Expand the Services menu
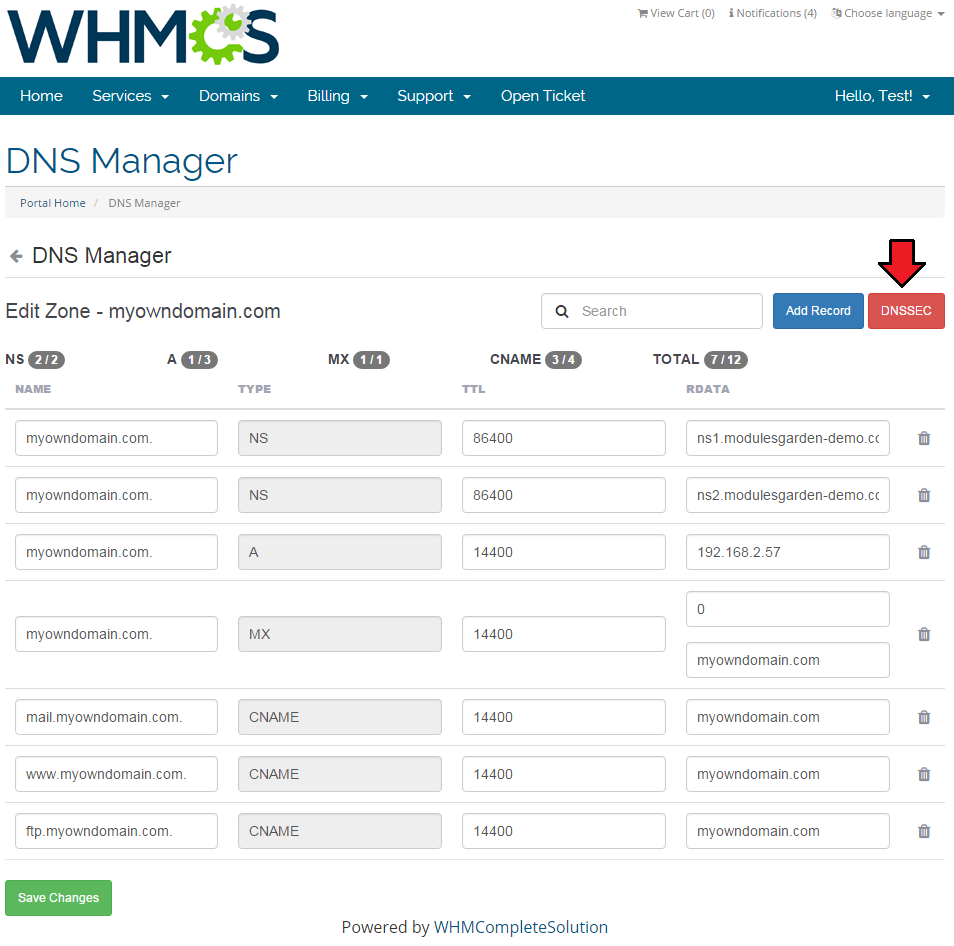Image resolution: width=954 pixels, height=946 pixels. pos(130,96)
